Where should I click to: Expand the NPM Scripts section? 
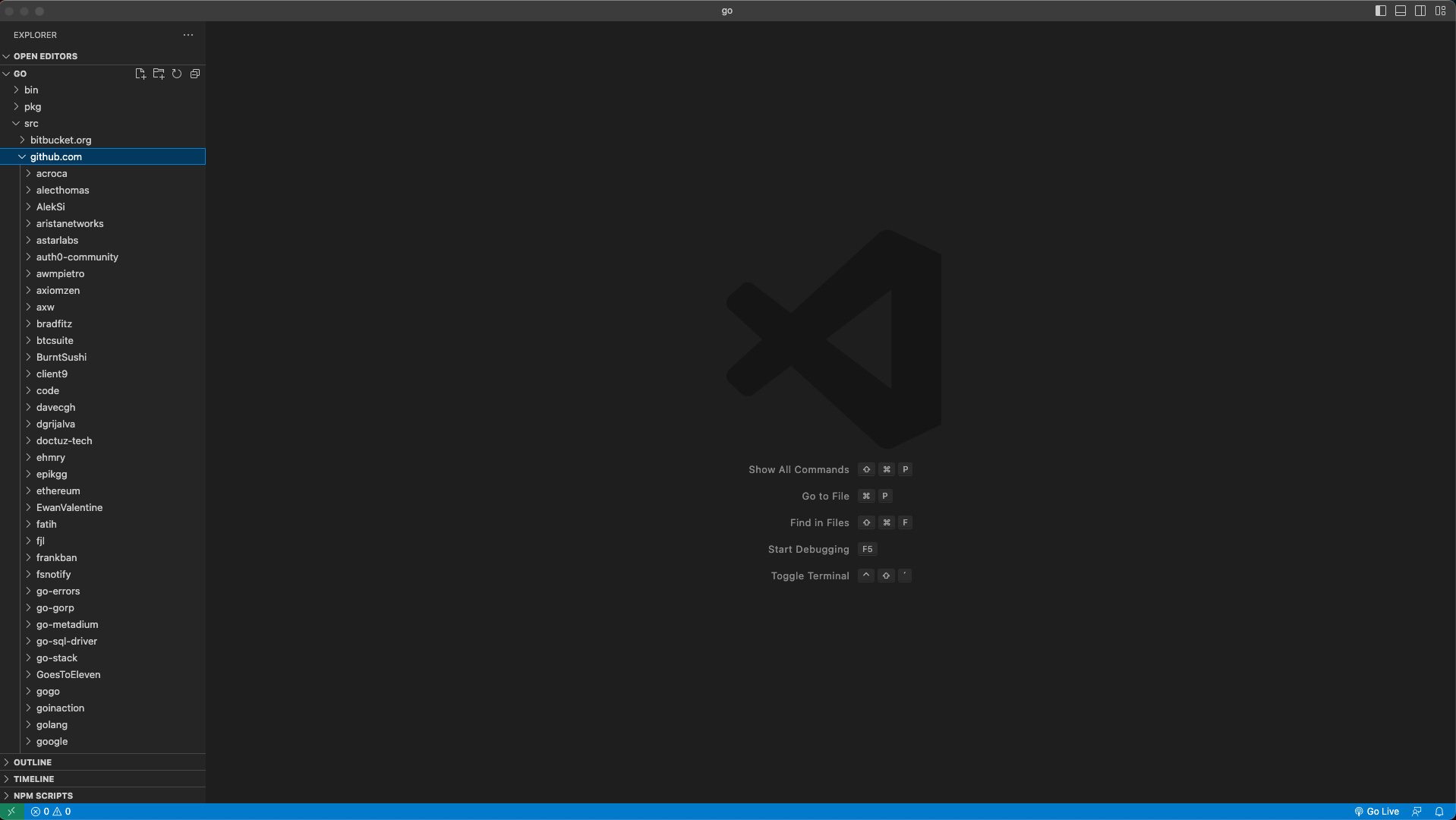102,796
